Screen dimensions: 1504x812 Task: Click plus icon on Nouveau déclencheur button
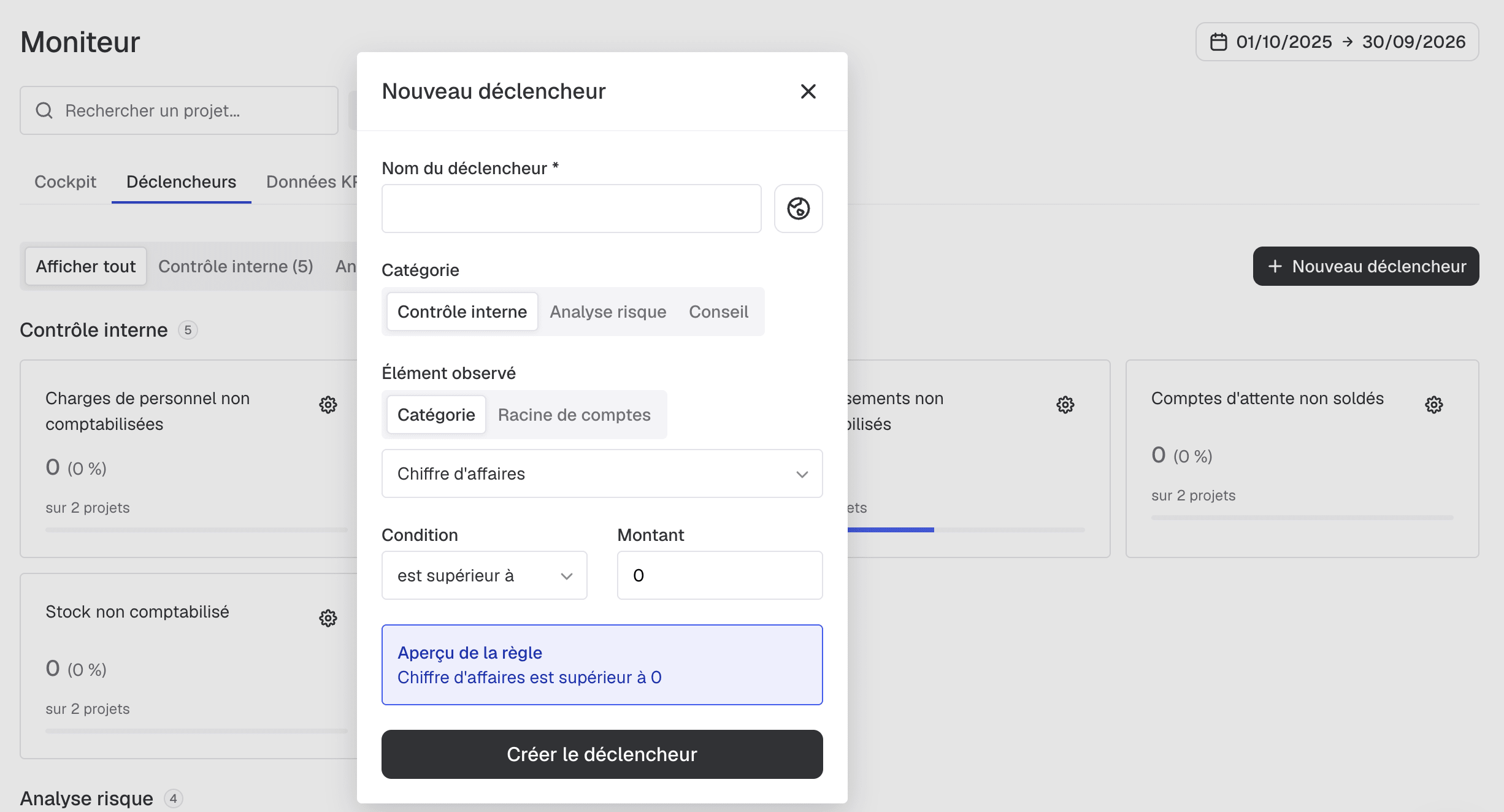click(x=1275, y=266)
